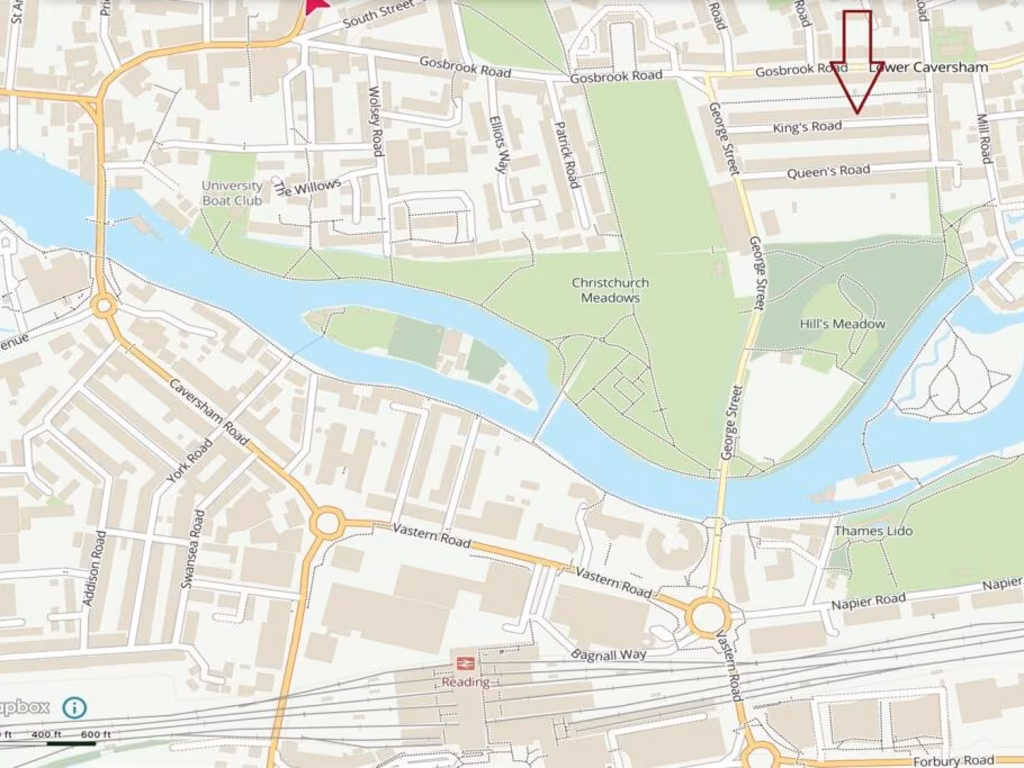Click the Queen's Road street label

[x=828, y=172]
